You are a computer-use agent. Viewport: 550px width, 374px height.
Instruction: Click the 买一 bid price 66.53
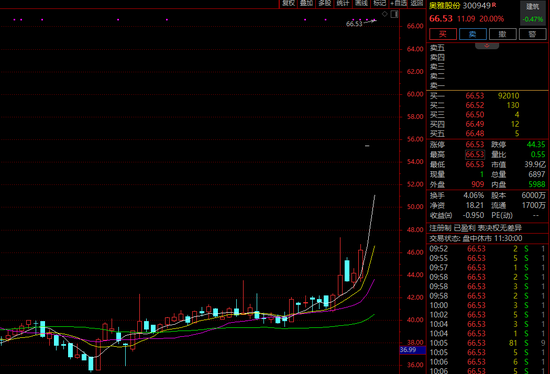[475, 96]
